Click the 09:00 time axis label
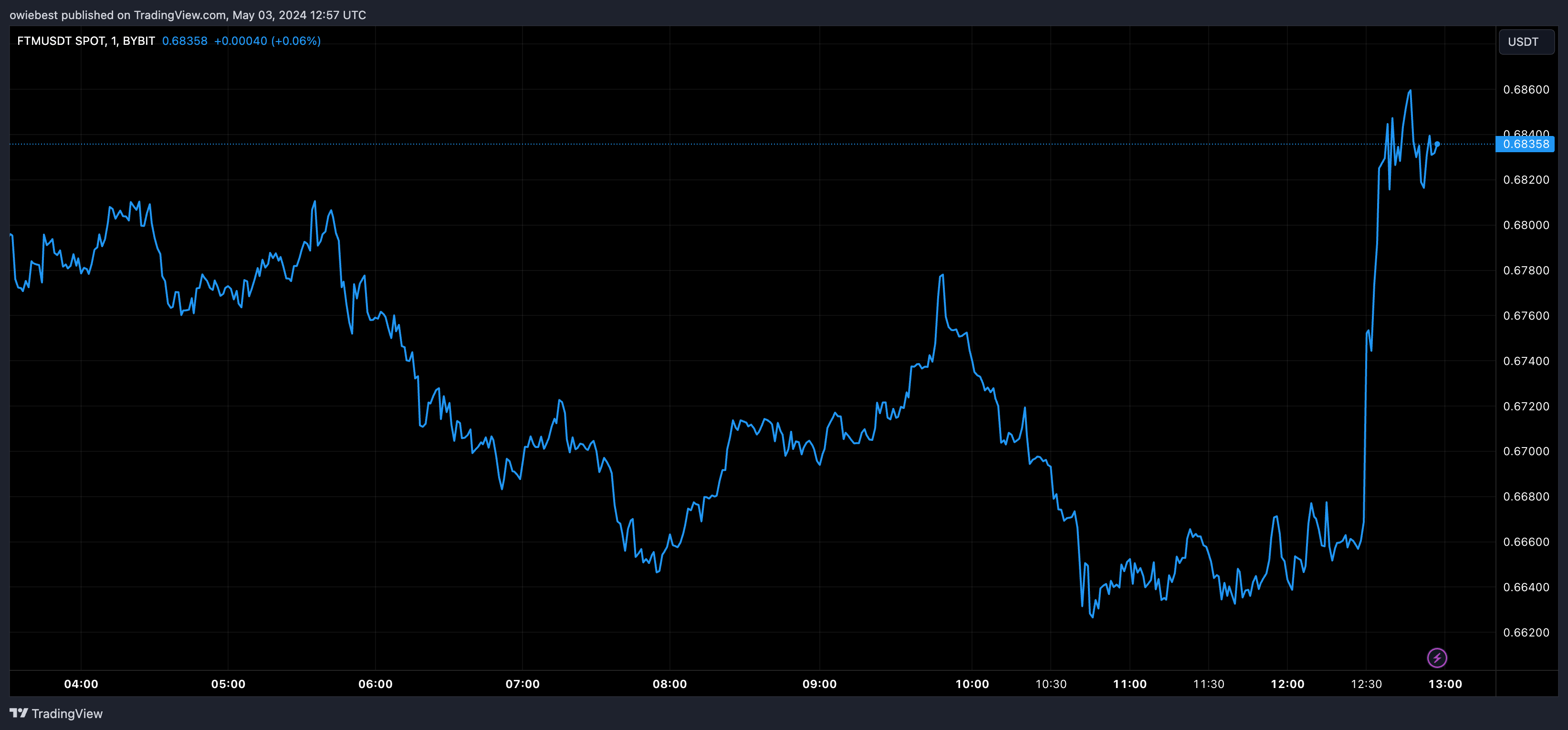 819,684
